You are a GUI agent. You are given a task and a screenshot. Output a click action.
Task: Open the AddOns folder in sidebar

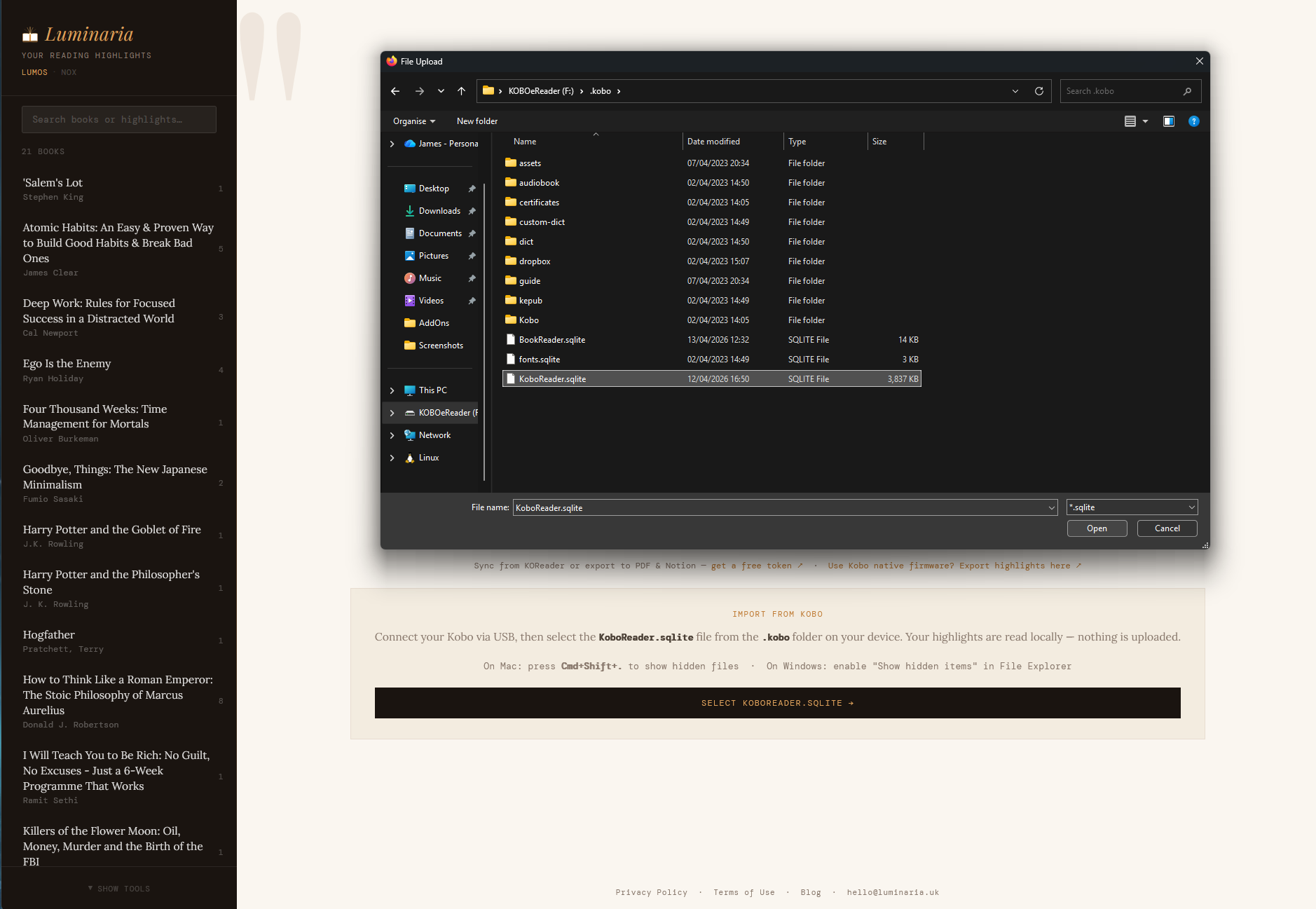[x=434, y=323]
